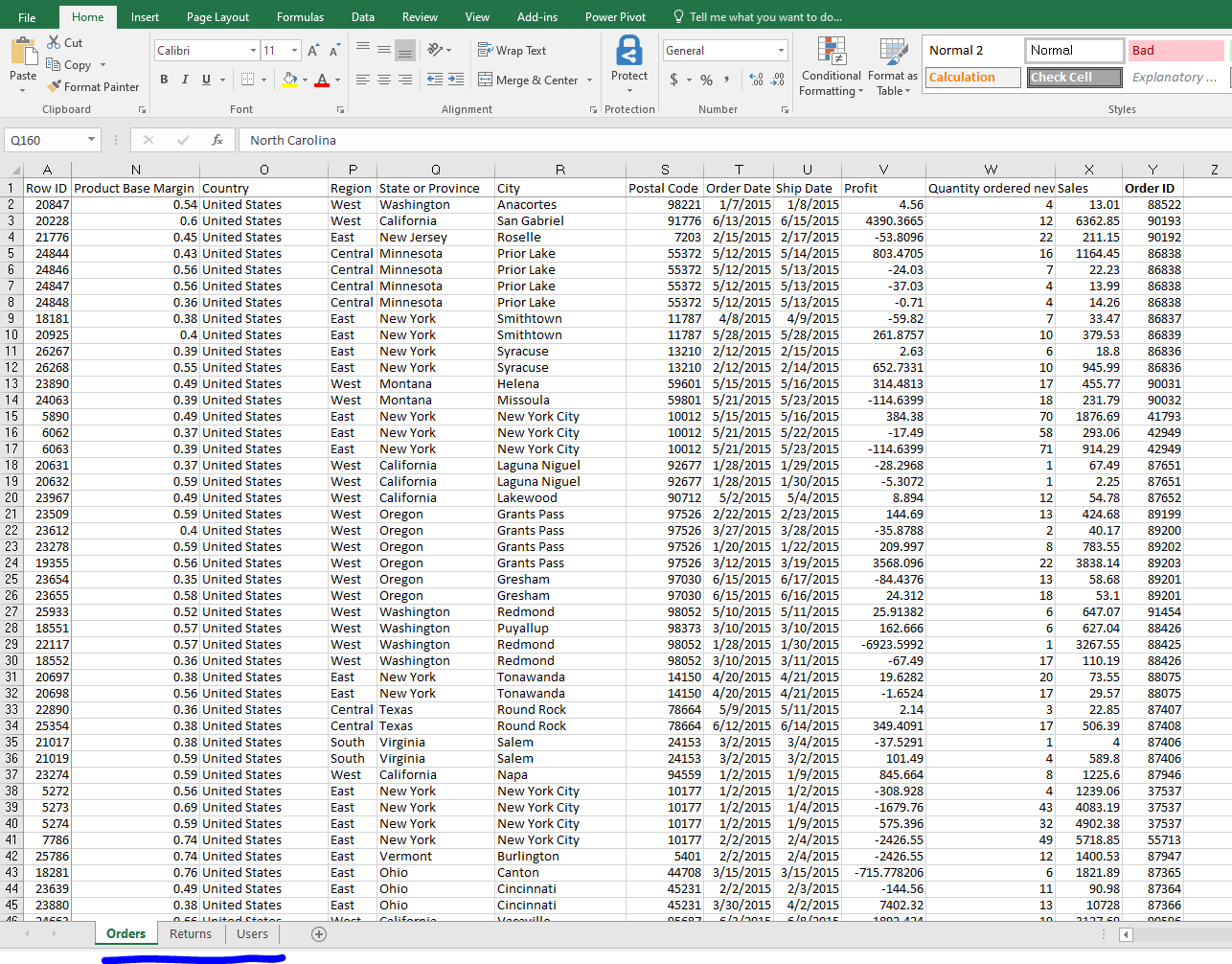1232x964 pixels.
Task: Decrease font size with the smaller A icon
Action: coord(334,51)
